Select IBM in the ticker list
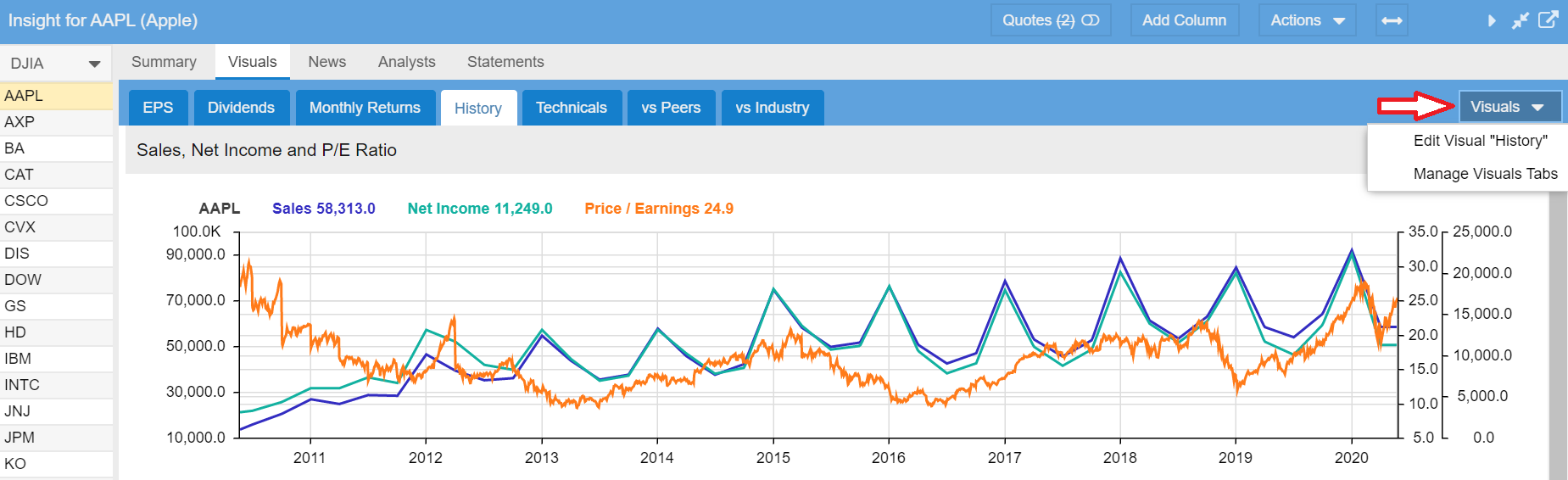This screenshot has height=480, width=1568. [56, 359]
